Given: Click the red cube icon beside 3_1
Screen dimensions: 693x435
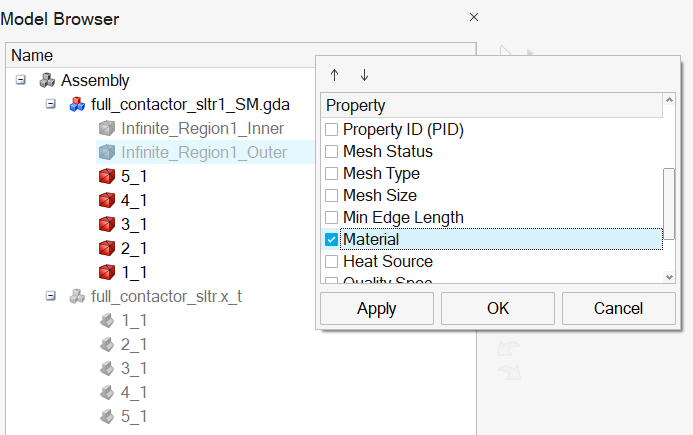Looking at the screenshot, I should pos(106,224).
